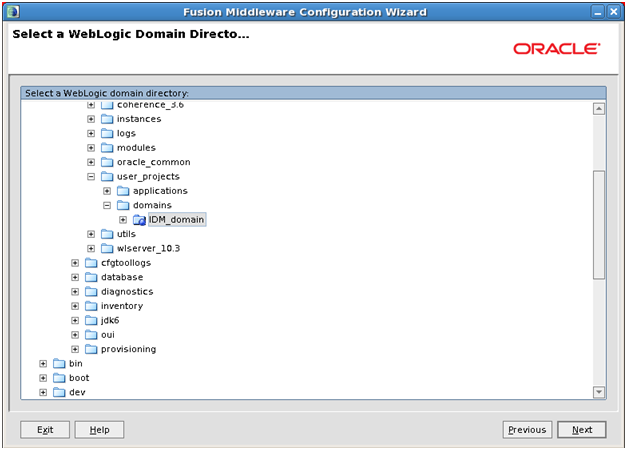
Task: Proceed with the Next button
Action: (x=582, y=430)
